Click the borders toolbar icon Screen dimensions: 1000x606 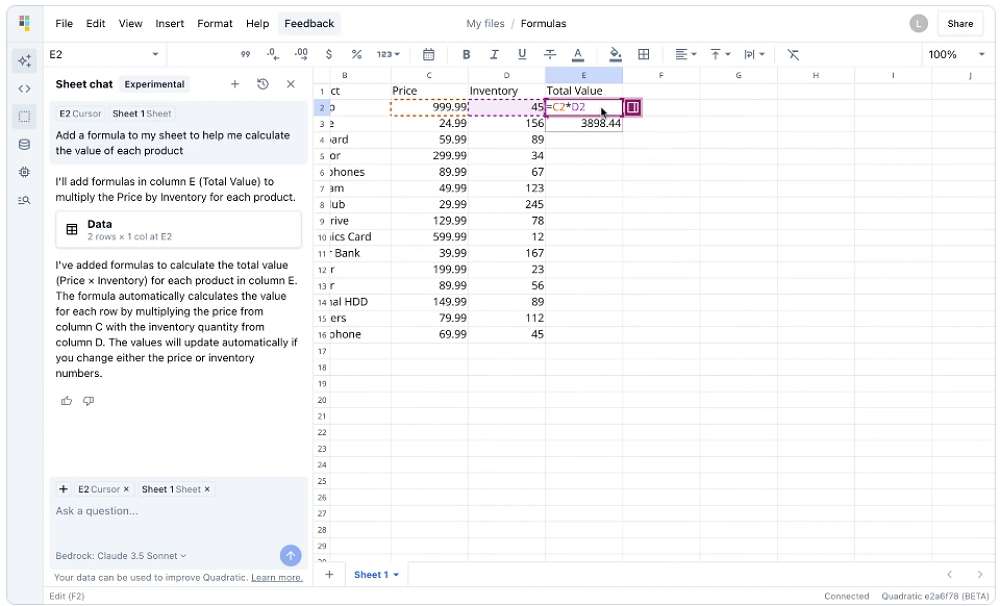pos(644,55)
